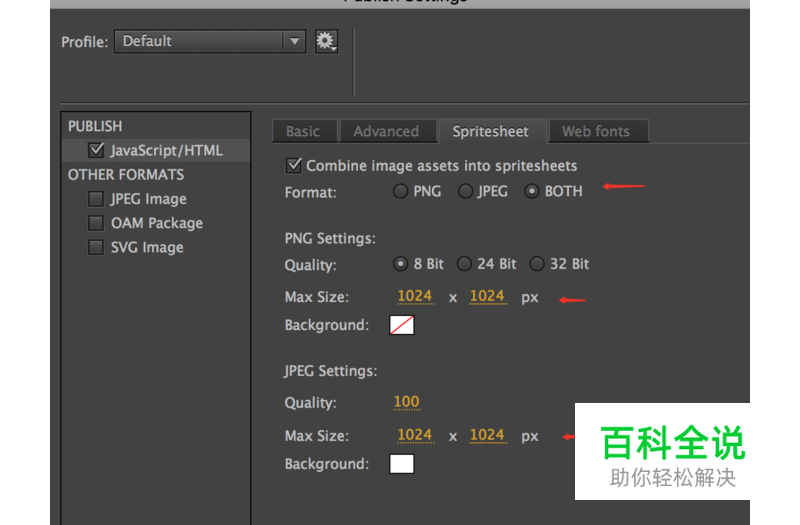Click the PUBLISH heading

coord(95,126)
